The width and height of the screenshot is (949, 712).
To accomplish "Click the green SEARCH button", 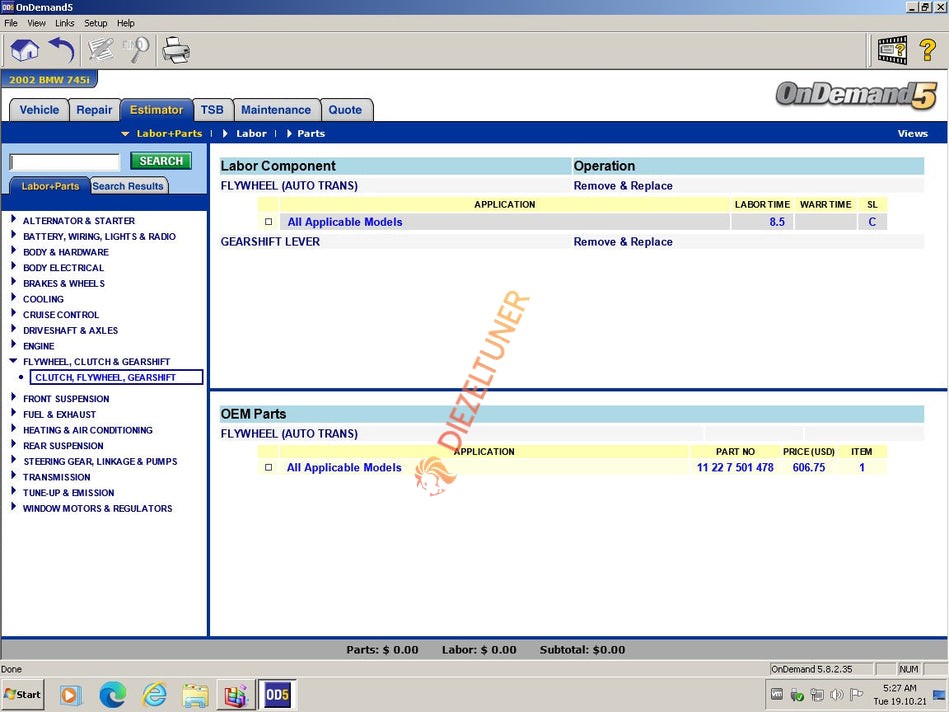I will tap(161, 161).
